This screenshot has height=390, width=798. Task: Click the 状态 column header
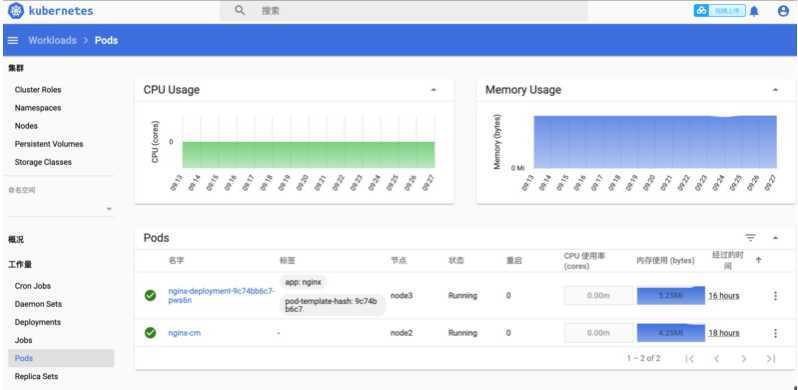click(456, 260)
